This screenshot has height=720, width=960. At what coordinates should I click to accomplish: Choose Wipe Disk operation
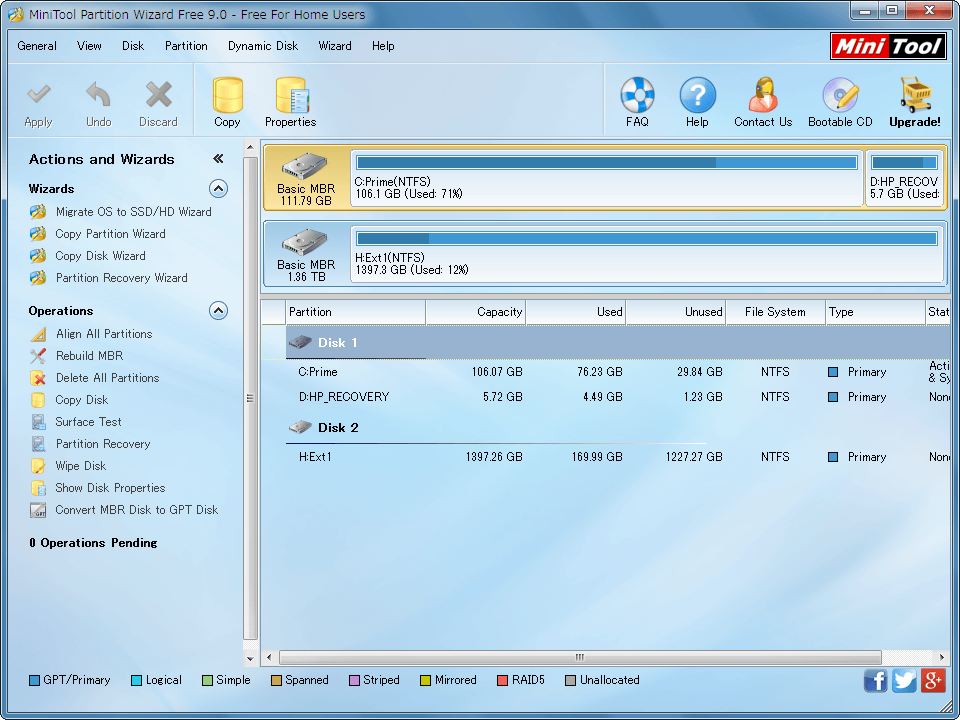80,466
